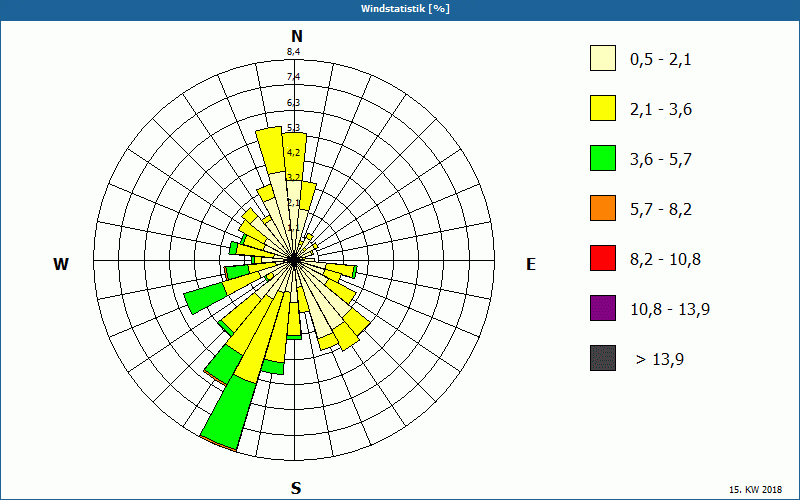Click the legend label '2,1 - 3,6'
Screen dimensions: 800x500
coord(661,110)
